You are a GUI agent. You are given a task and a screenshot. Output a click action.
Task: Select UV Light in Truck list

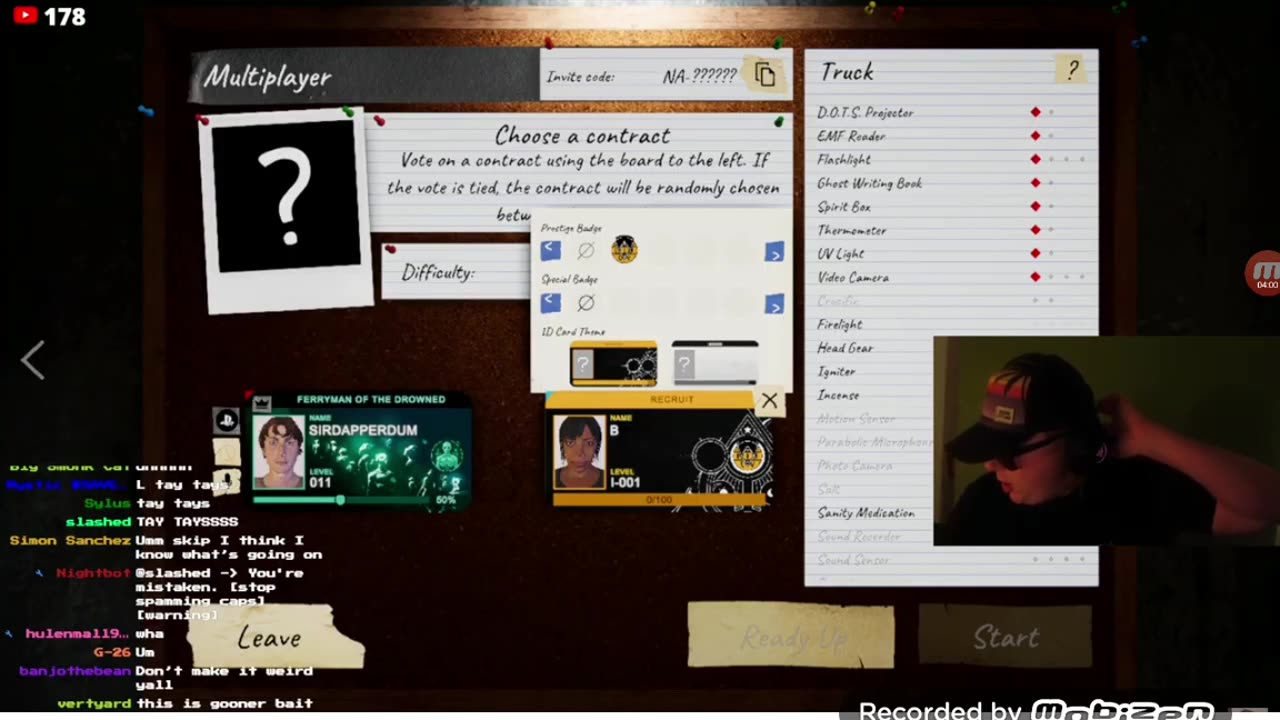click(x=840, y=254)
